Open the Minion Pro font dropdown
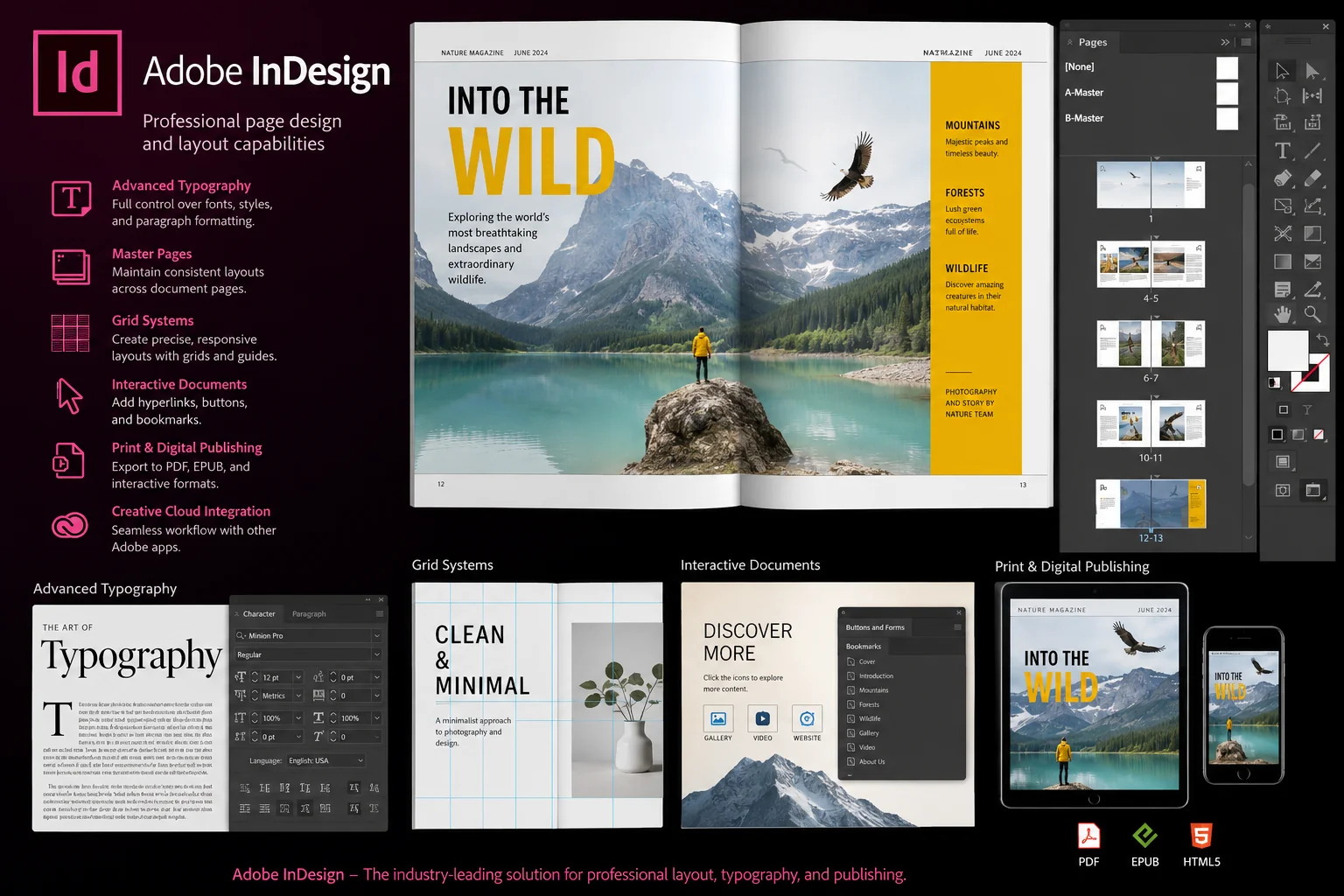 pos(307,635)
